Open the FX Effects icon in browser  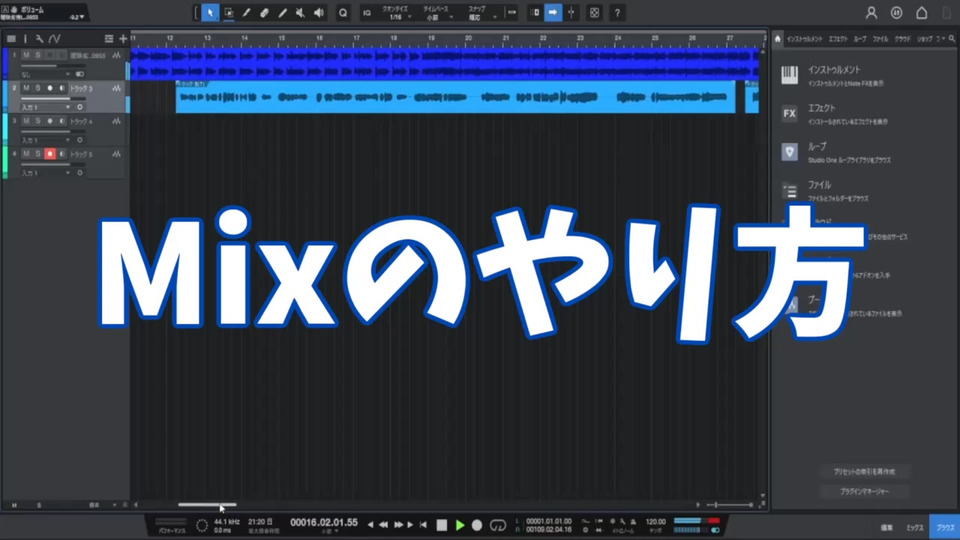tap(790, 113)
